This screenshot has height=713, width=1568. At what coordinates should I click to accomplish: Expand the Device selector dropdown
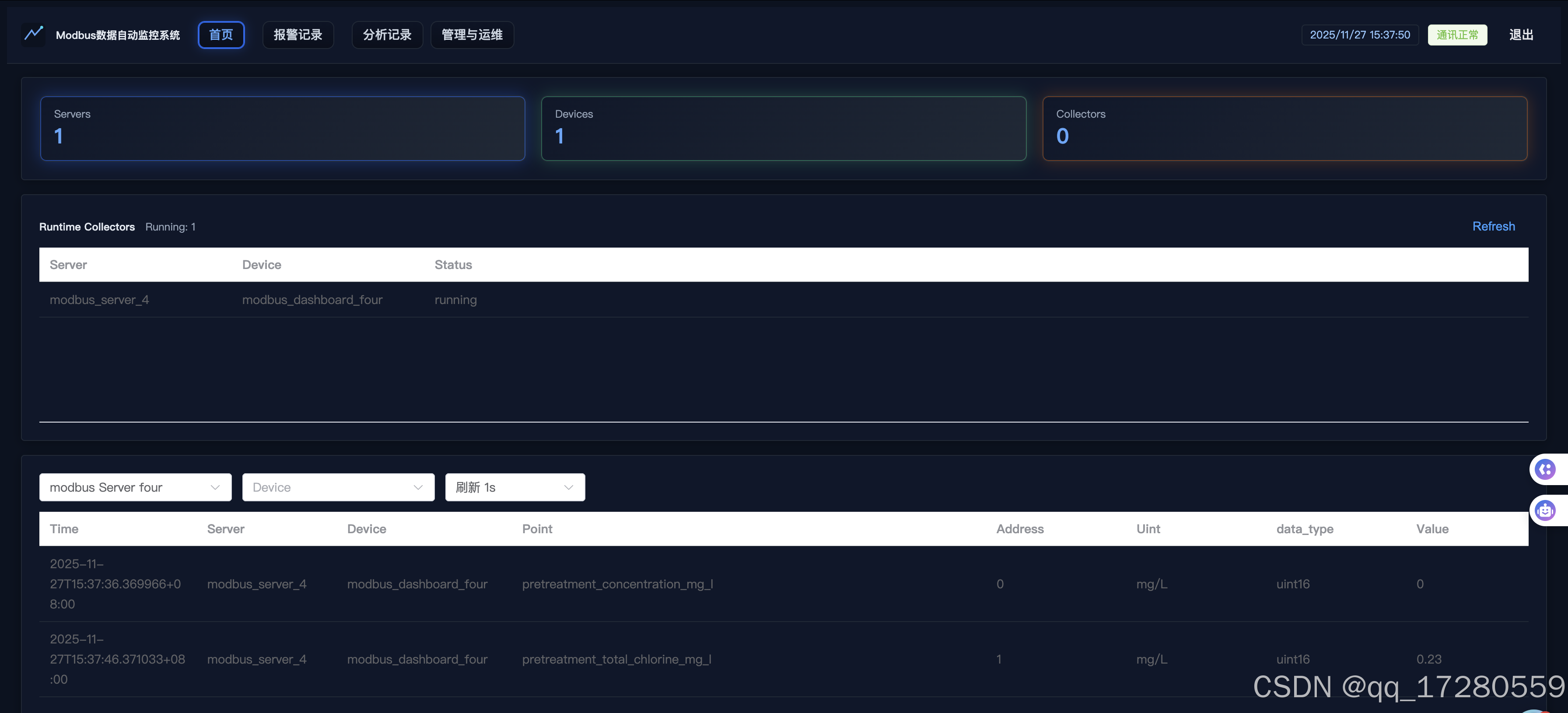click(417, 487)
